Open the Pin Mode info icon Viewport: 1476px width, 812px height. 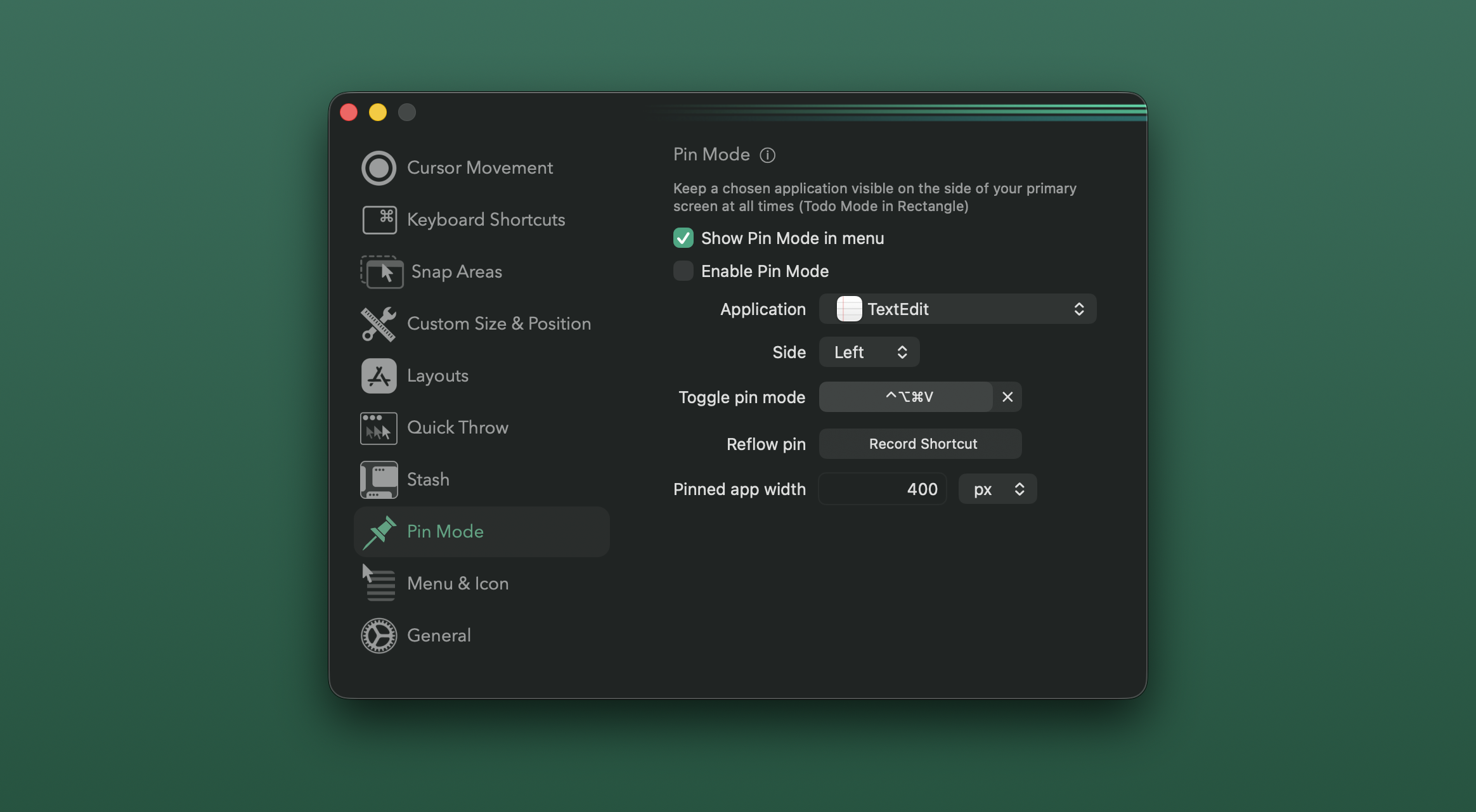tap(767, 155)
